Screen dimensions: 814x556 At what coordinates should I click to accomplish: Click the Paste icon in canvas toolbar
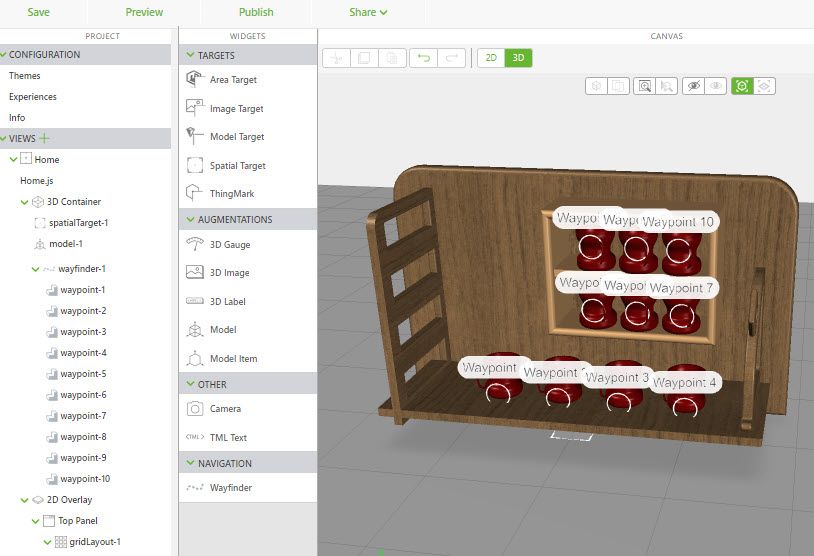click(x=392, y=58)
